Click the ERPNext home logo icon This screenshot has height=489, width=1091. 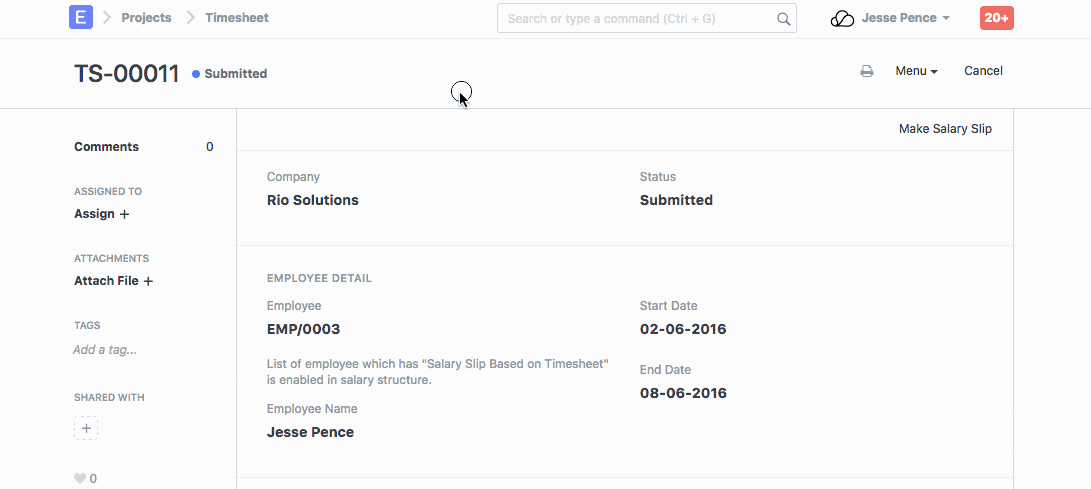pos(81,17)
